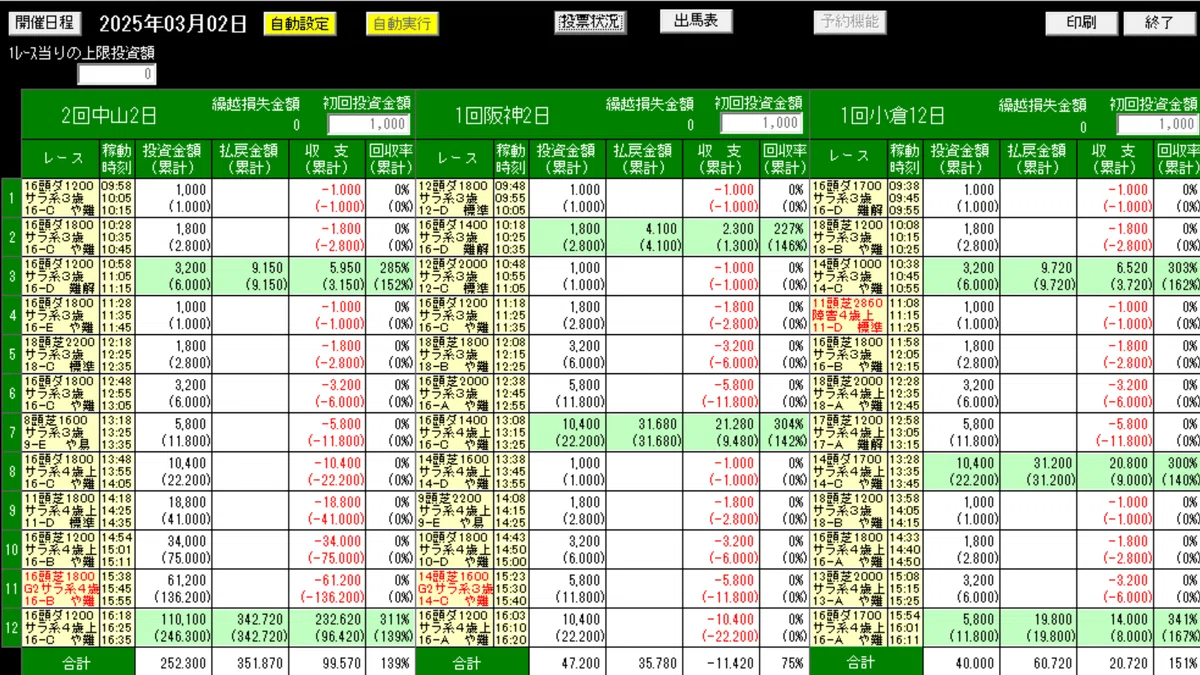This screenshot has height=675, width=1200.
Task: Open the 出馬表 race card
Action: [696, 21]
